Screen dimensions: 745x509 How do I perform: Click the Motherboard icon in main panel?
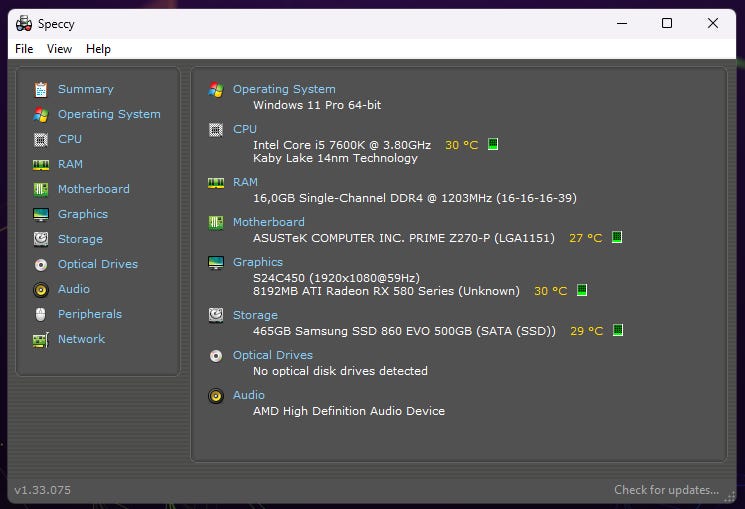(x=216, y=222)
